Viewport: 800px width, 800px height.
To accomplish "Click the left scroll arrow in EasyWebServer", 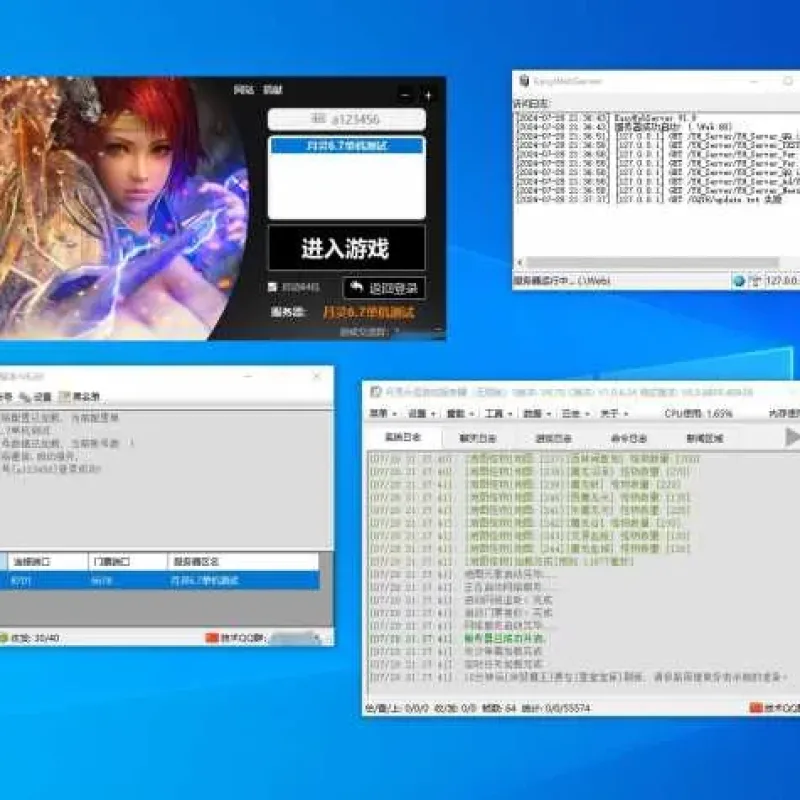I will [x=520, y=262].
